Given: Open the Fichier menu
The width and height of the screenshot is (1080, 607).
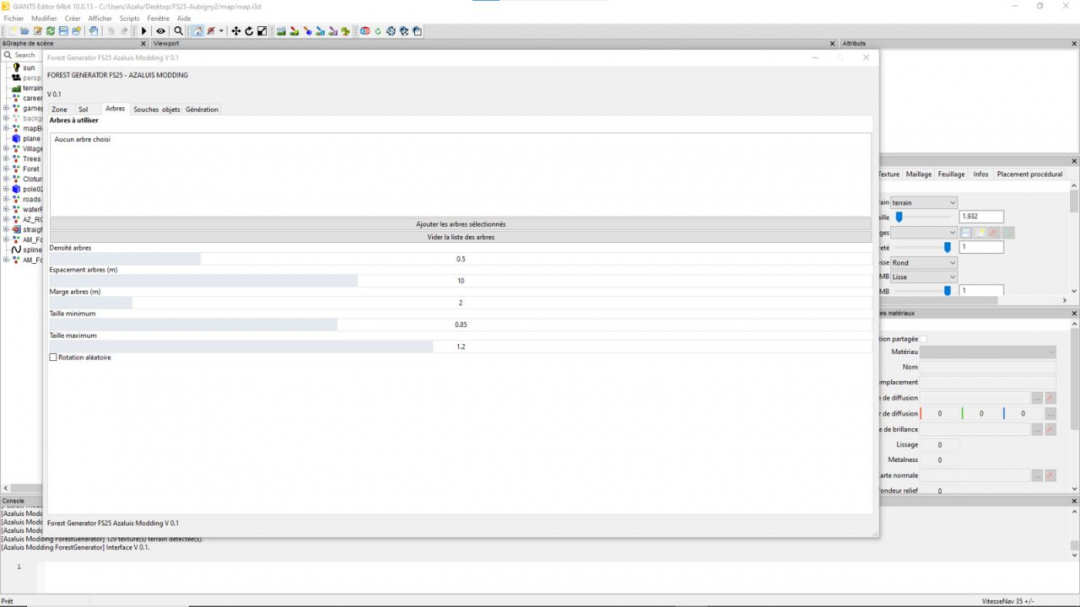Looking at the screenshot, I should (x=14, y=19).
